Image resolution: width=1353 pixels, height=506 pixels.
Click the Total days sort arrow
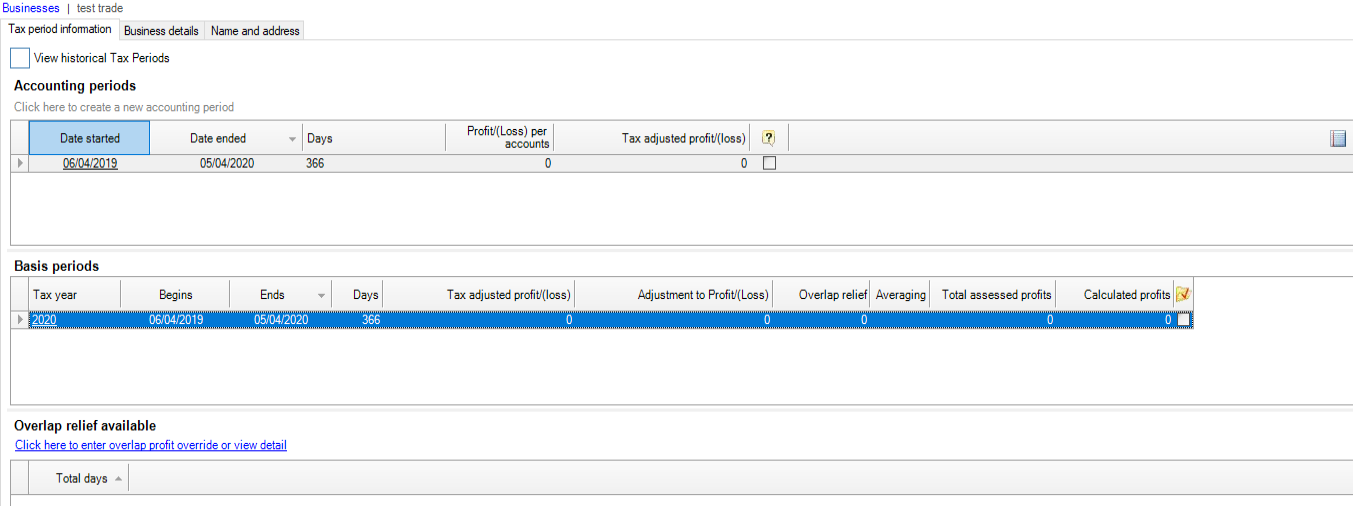pos(118,479)
